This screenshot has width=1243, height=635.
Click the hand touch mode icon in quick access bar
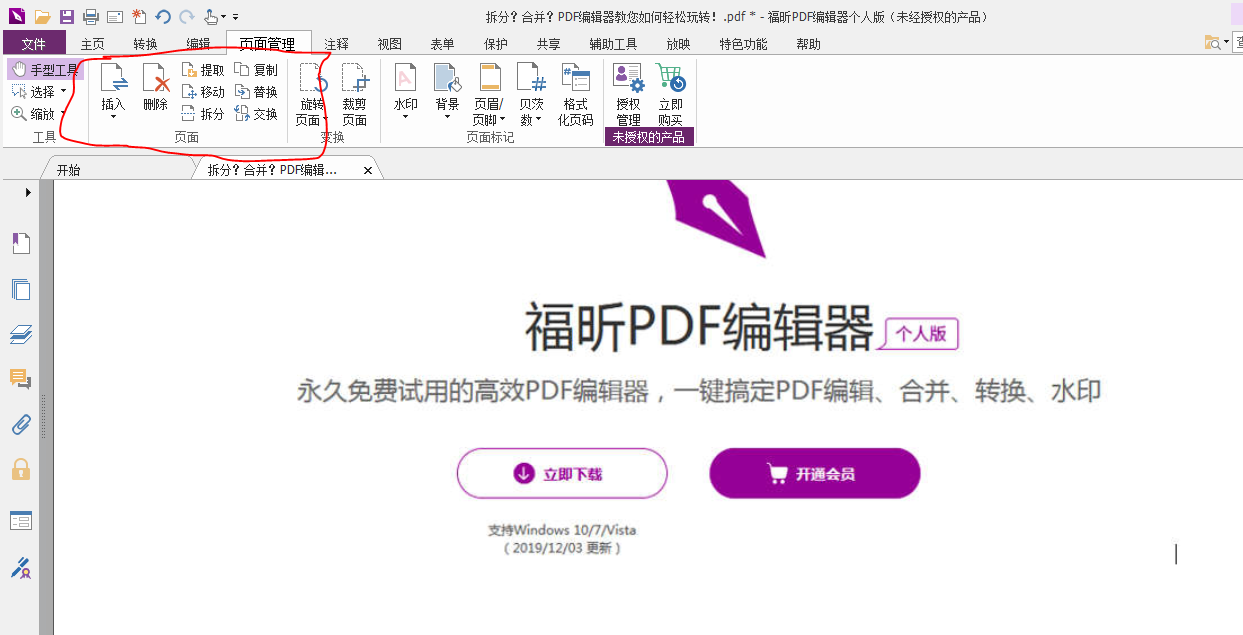[x=211, y=16]
